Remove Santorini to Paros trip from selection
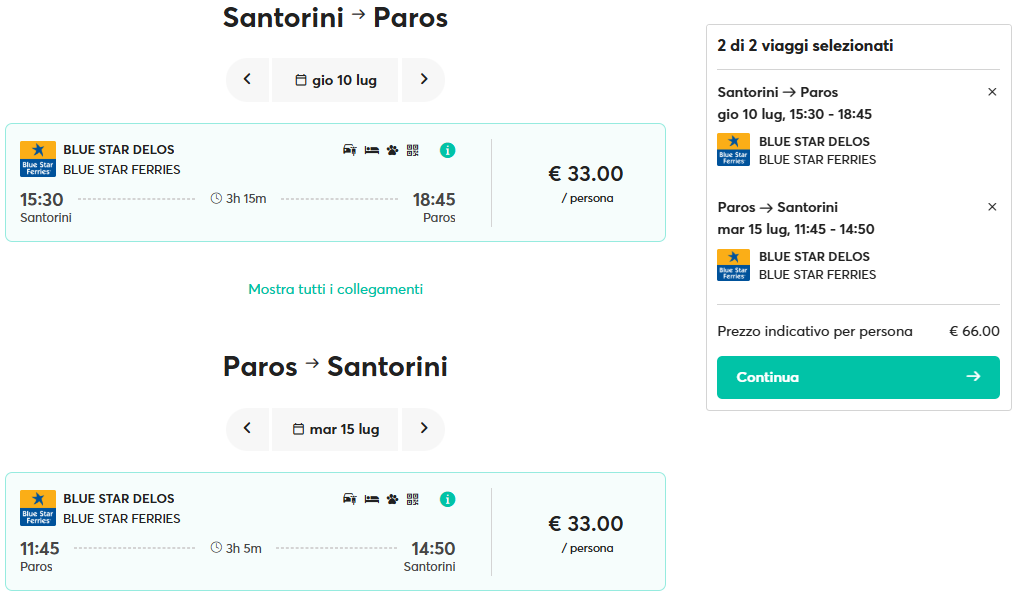1016x595 pixels. coord(992,92)
